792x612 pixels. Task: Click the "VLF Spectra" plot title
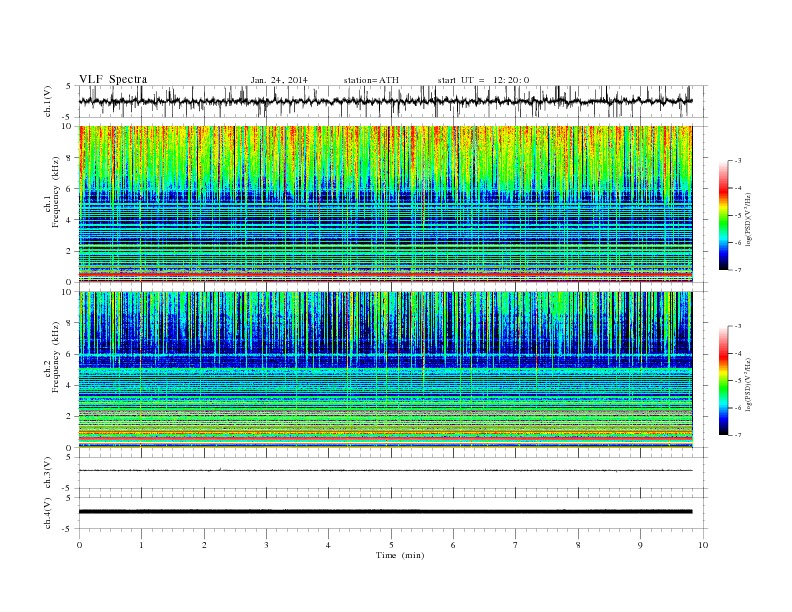tap(113, 79)
